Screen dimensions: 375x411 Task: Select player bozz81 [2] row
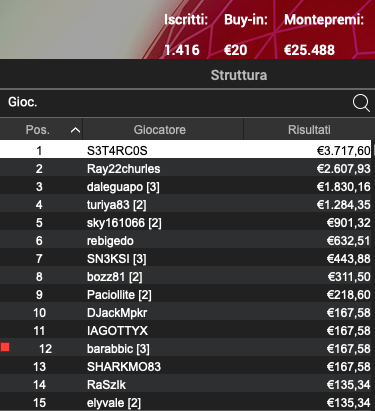pos(186,276)
